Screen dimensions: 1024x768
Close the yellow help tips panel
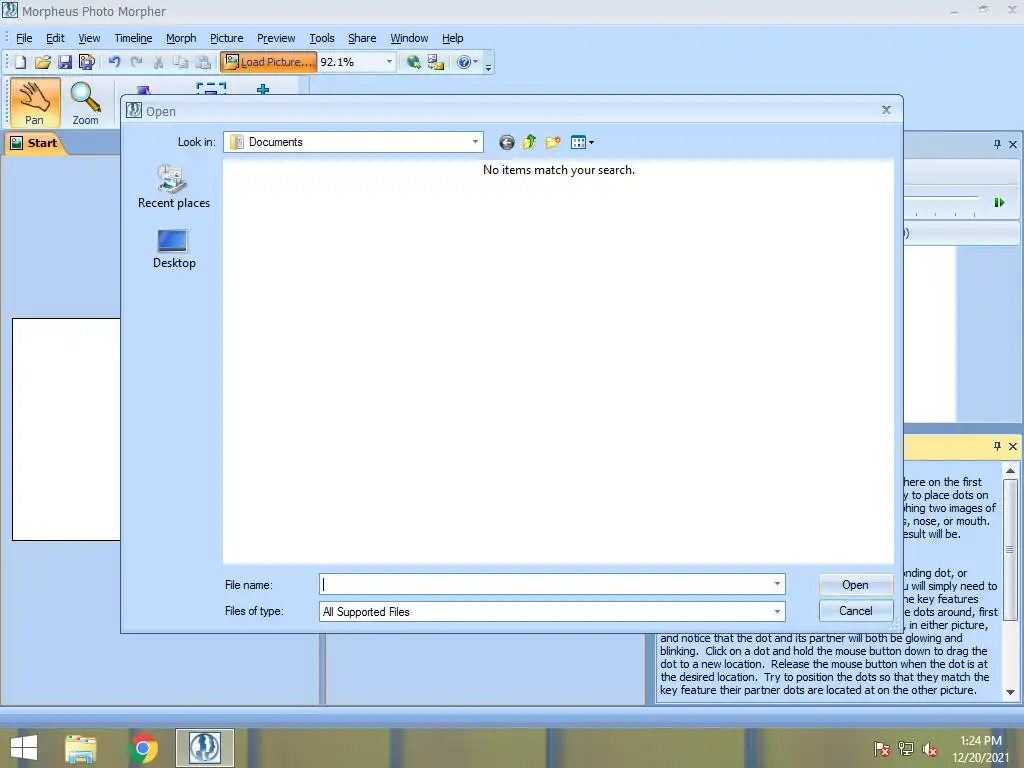pyautogui.click(x=1013, y=447)
